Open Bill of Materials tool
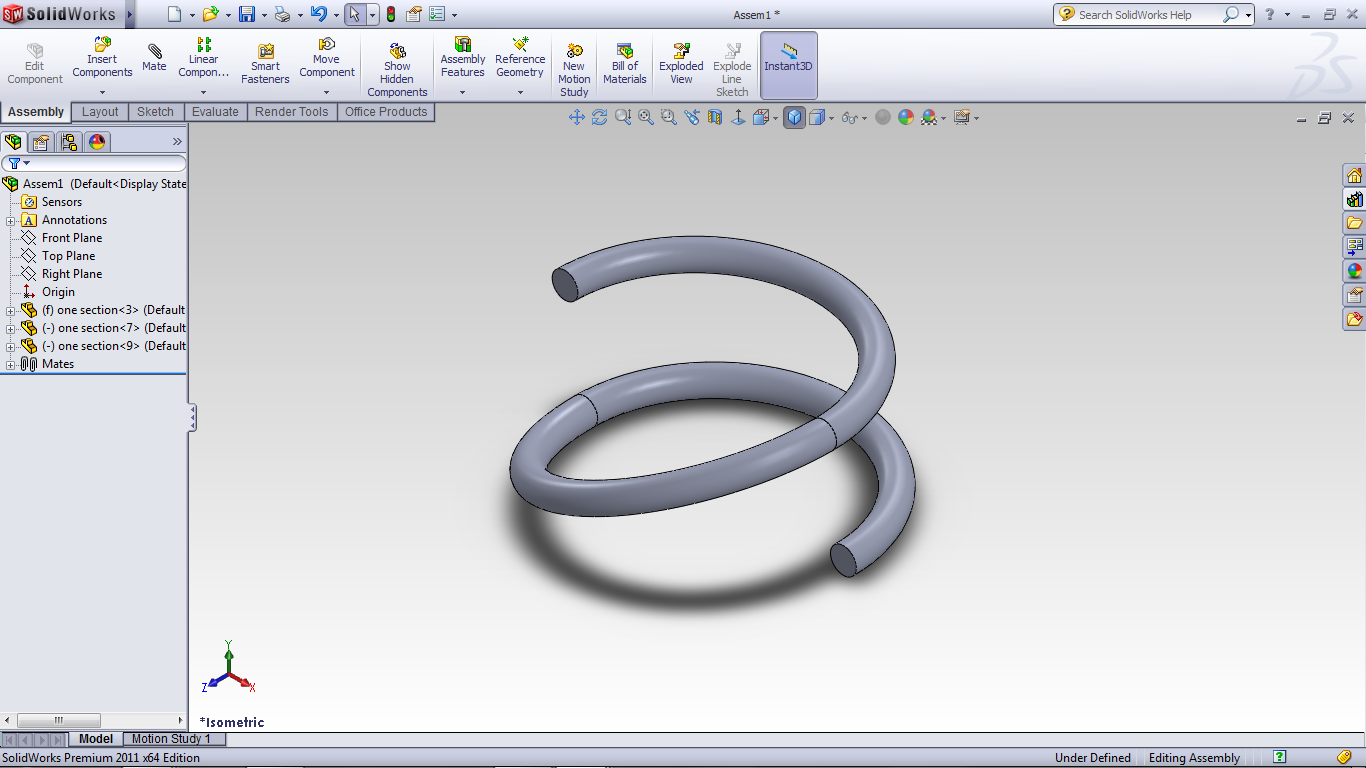Viewport: 1366px width, 768px height. (625, 63)
